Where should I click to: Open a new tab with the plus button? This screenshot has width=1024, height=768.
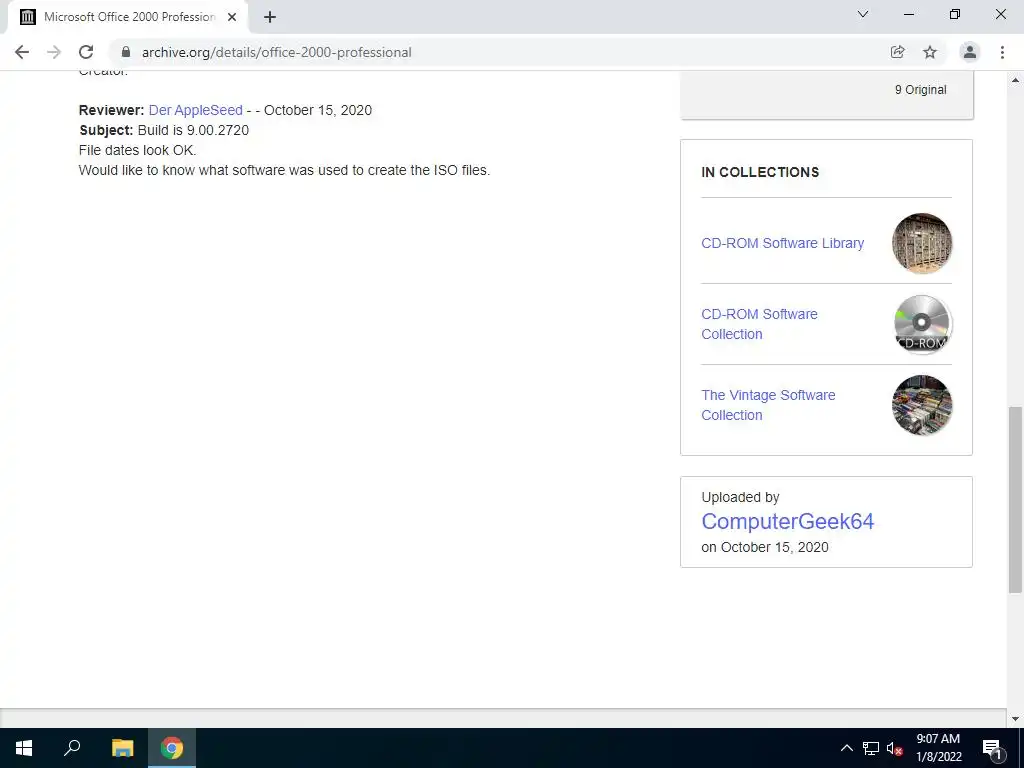click(x=270, y=17)
